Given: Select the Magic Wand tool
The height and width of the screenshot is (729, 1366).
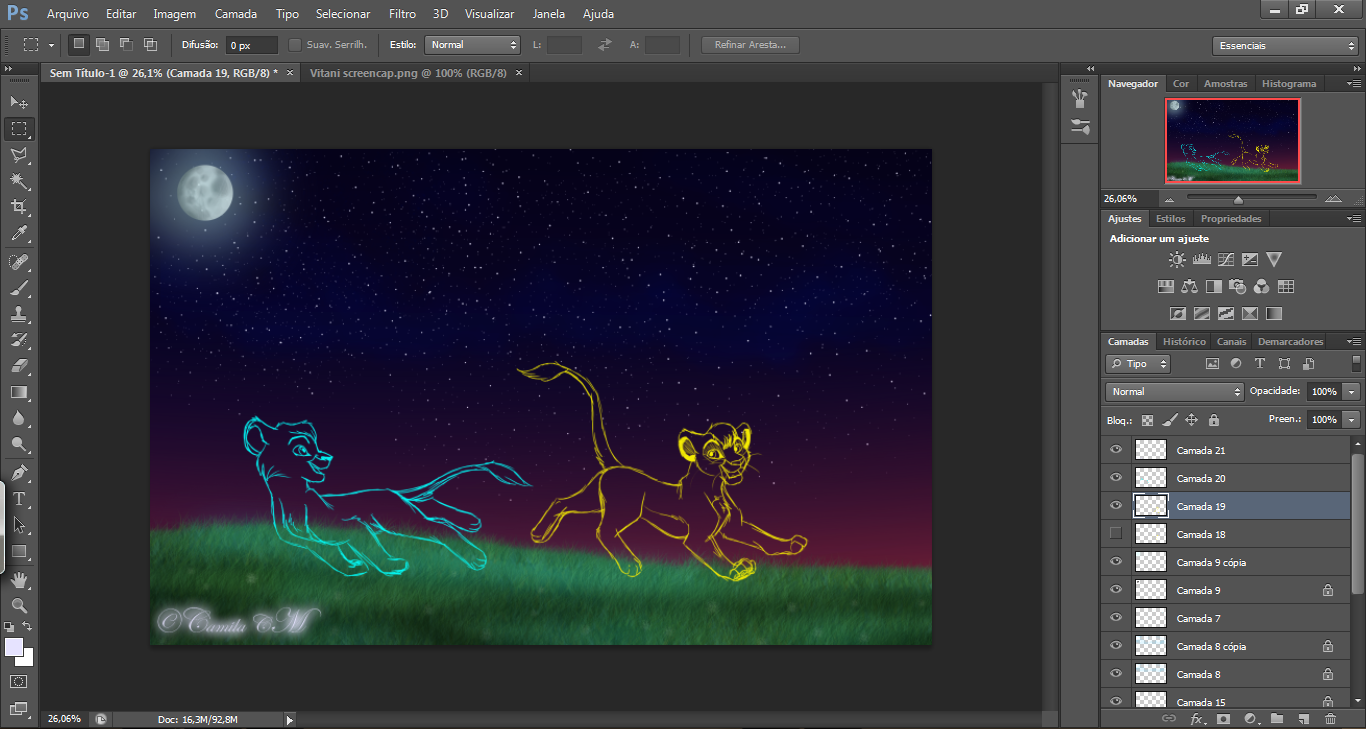Looking at the screenshot, I should coord(19,181).
